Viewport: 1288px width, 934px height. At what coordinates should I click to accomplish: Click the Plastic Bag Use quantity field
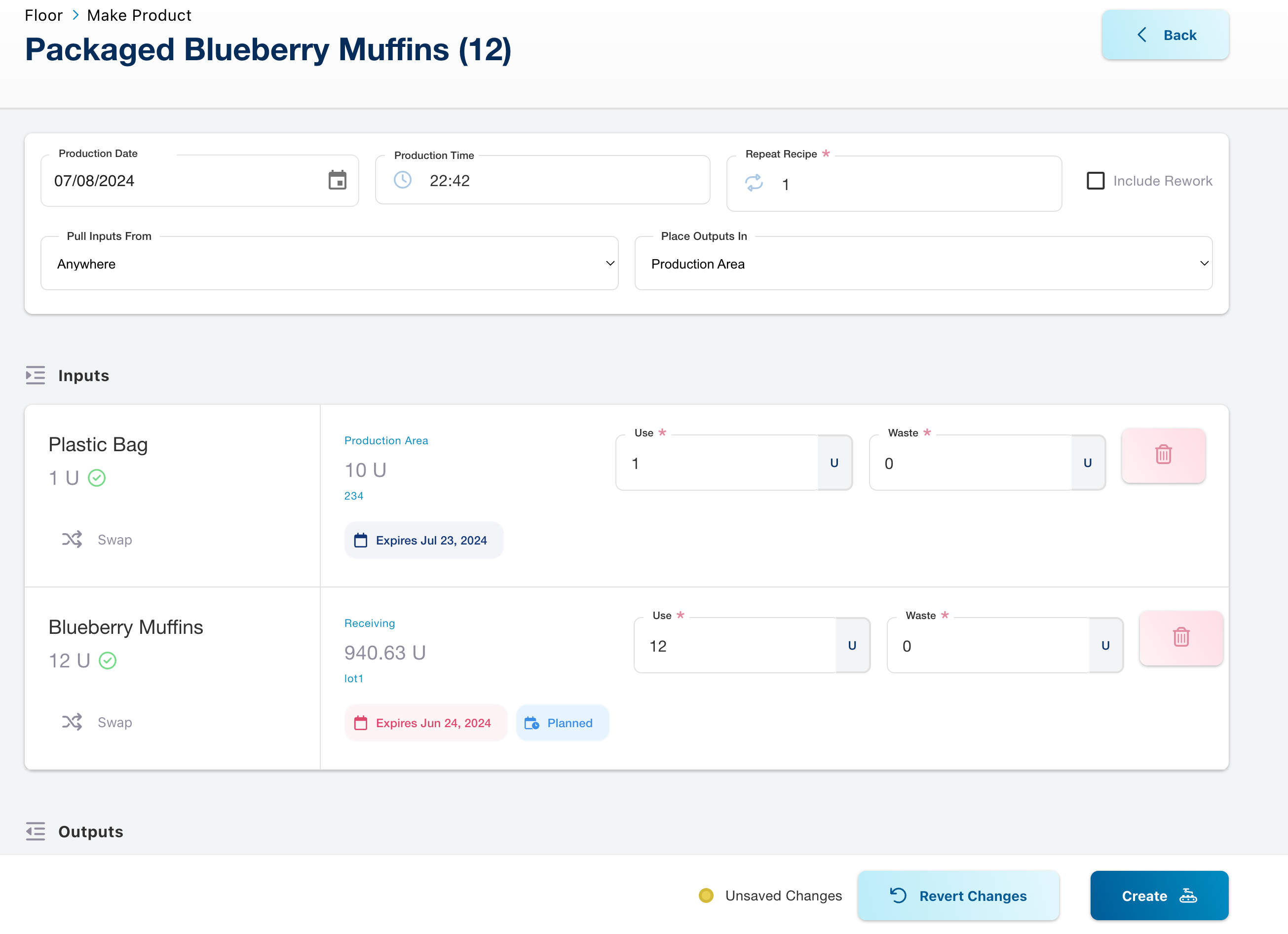pyautogui.click(x=717, y=464)
